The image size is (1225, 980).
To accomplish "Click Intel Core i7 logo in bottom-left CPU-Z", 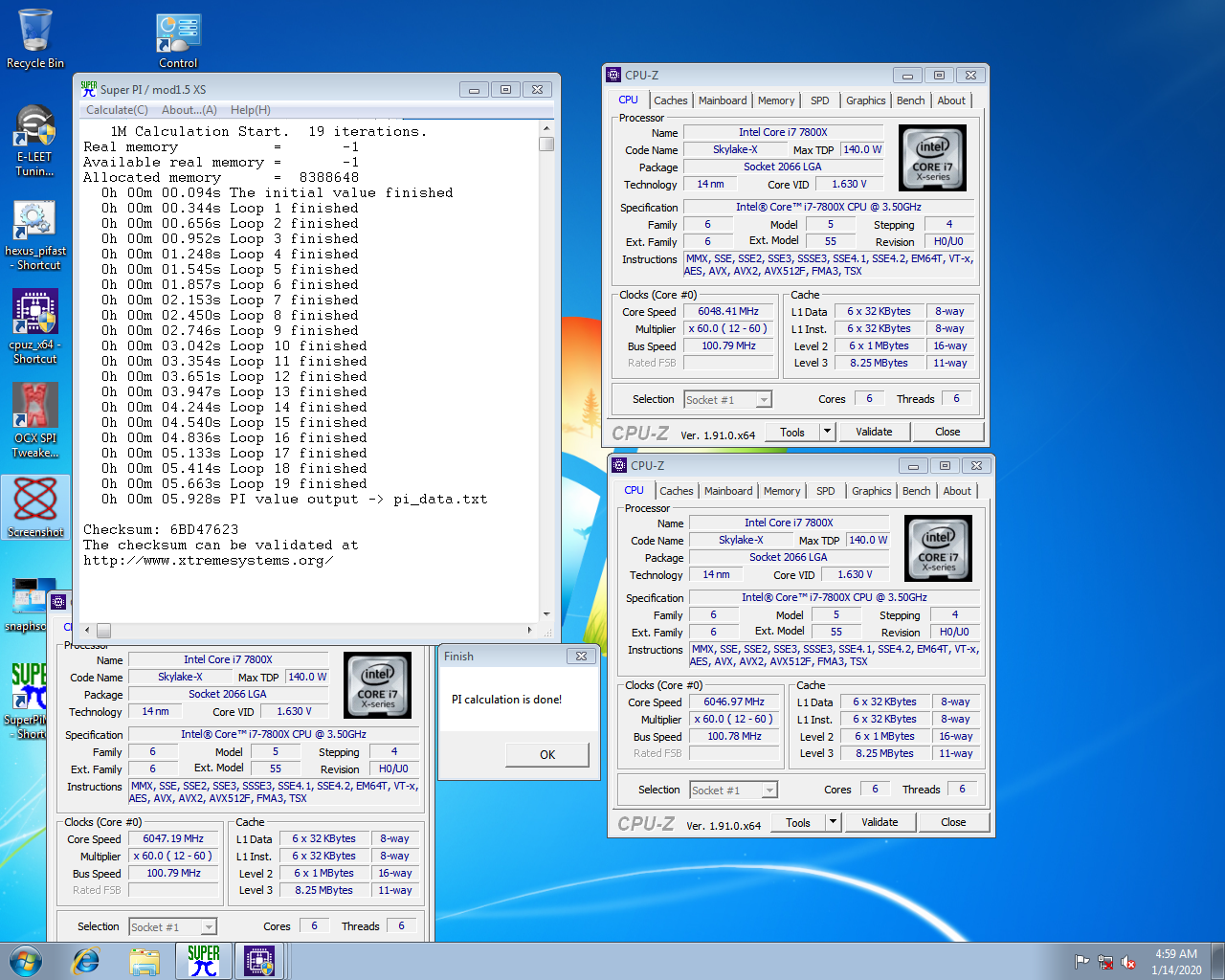I will coord(377,685).
